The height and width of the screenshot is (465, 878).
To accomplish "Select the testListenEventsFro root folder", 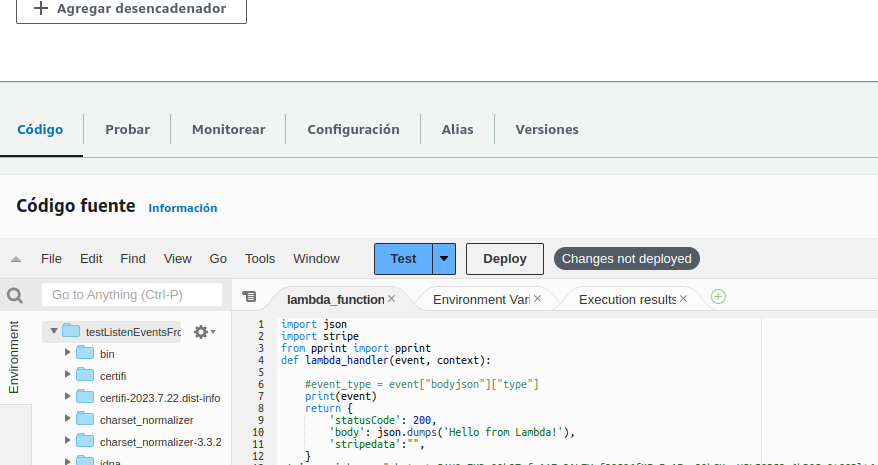I will pos(134,332).
